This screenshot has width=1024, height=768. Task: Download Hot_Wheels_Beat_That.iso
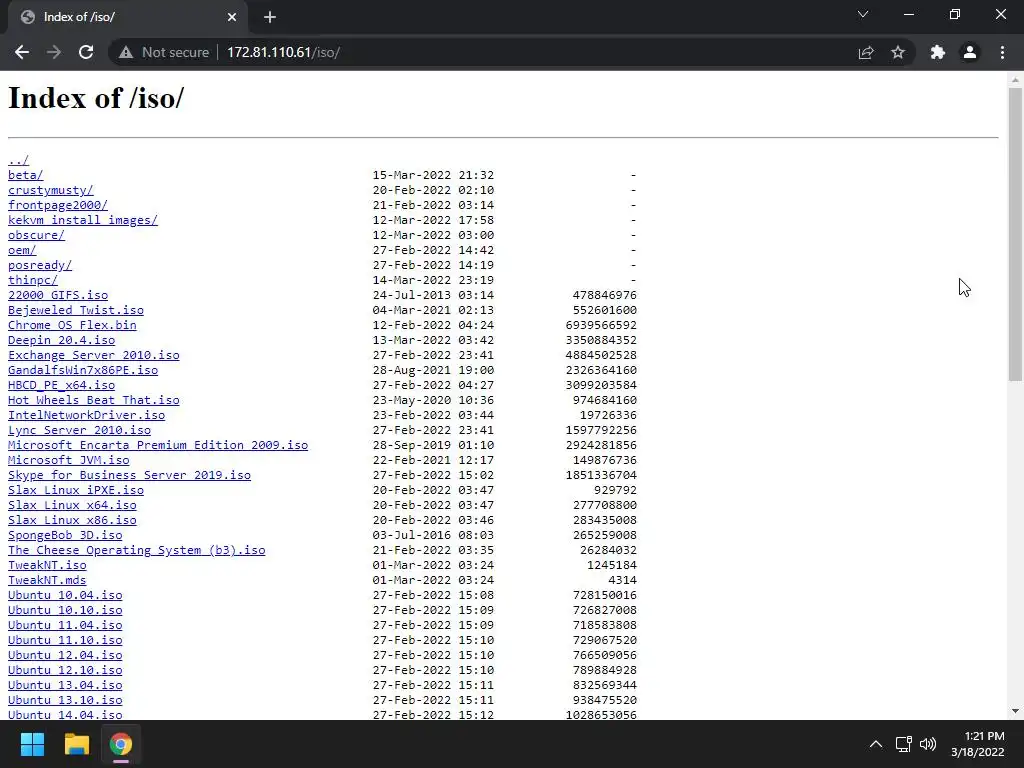94,400
